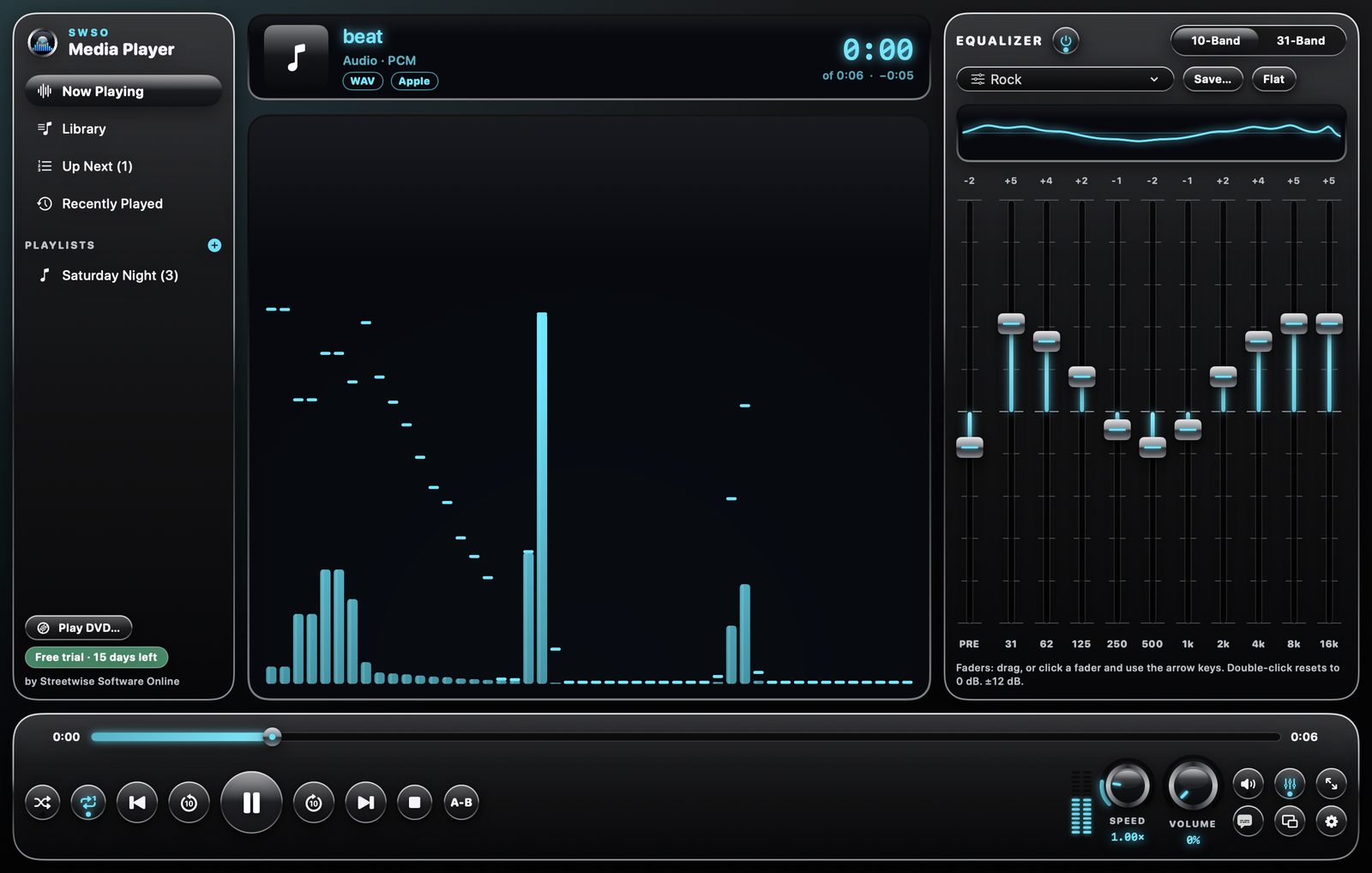Click Save... preset button
Viewport: 1372px width, 873px height.
pos(1213,79)
